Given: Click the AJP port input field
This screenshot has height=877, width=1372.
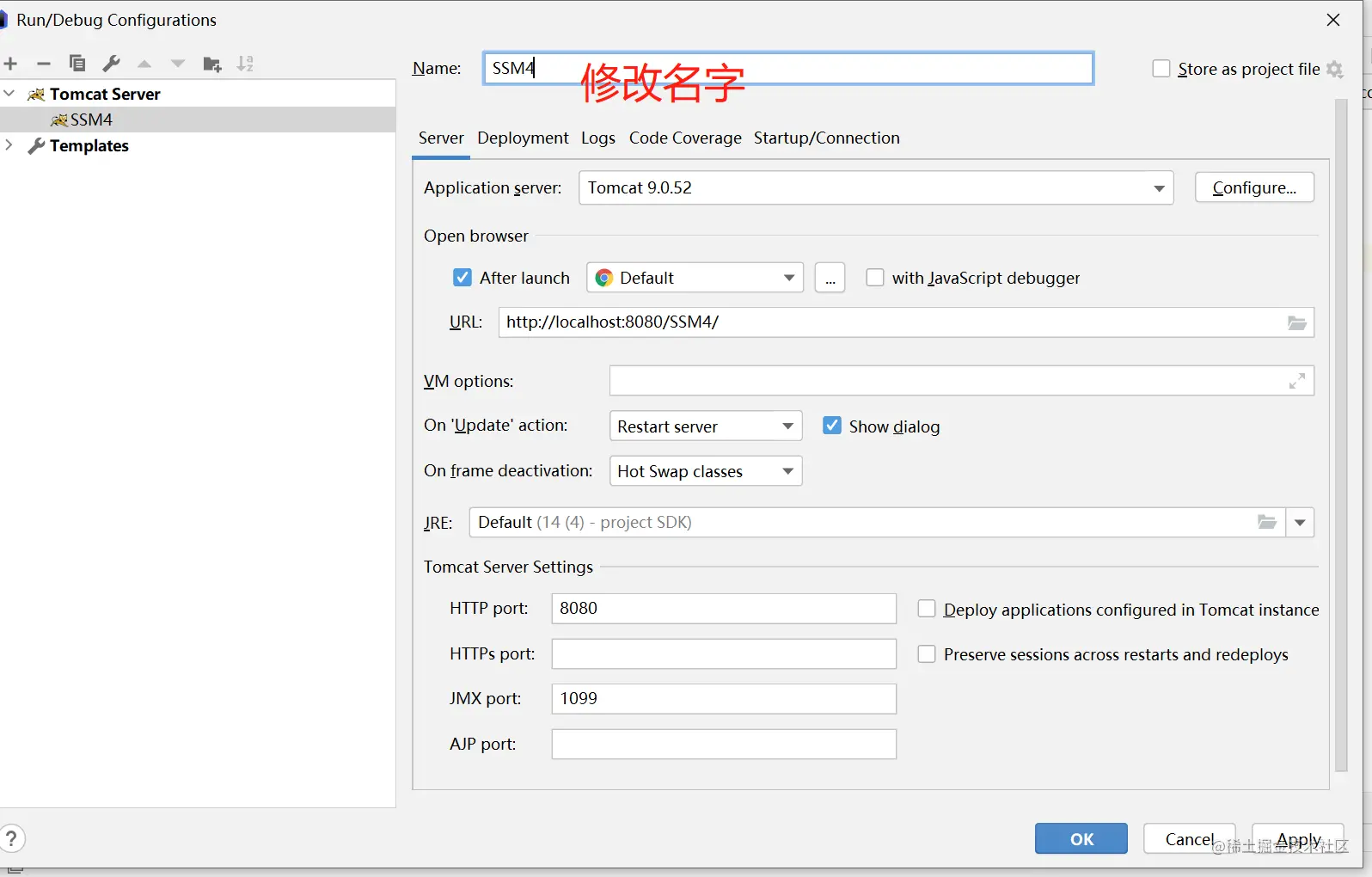Looking at the screenshot, I should click(x=724, y=745).
